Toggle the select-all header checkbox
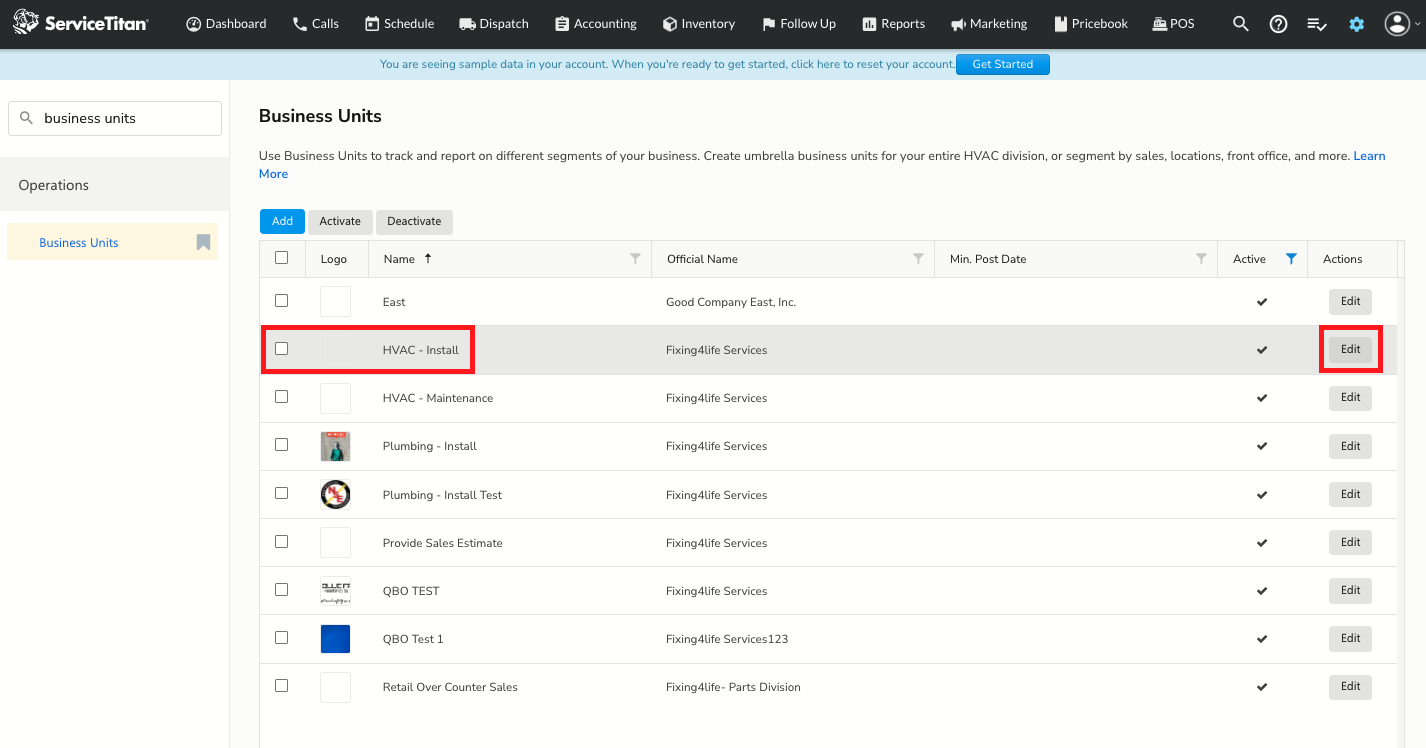The height and width of the screenshot is (748, 1426). (x=281, y=257)
